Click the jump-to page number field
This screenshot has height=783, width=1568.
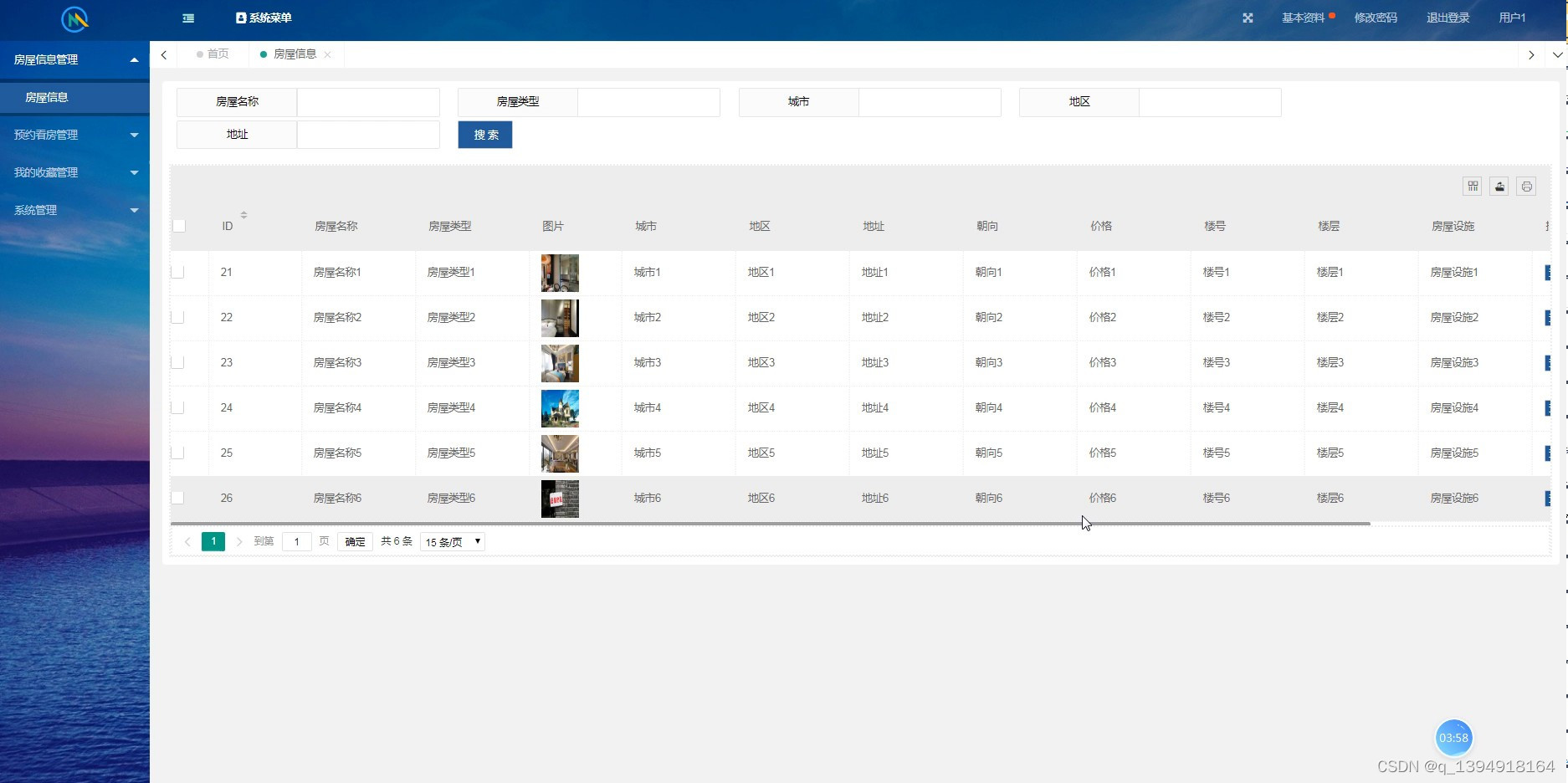click(x=297, y=542)
